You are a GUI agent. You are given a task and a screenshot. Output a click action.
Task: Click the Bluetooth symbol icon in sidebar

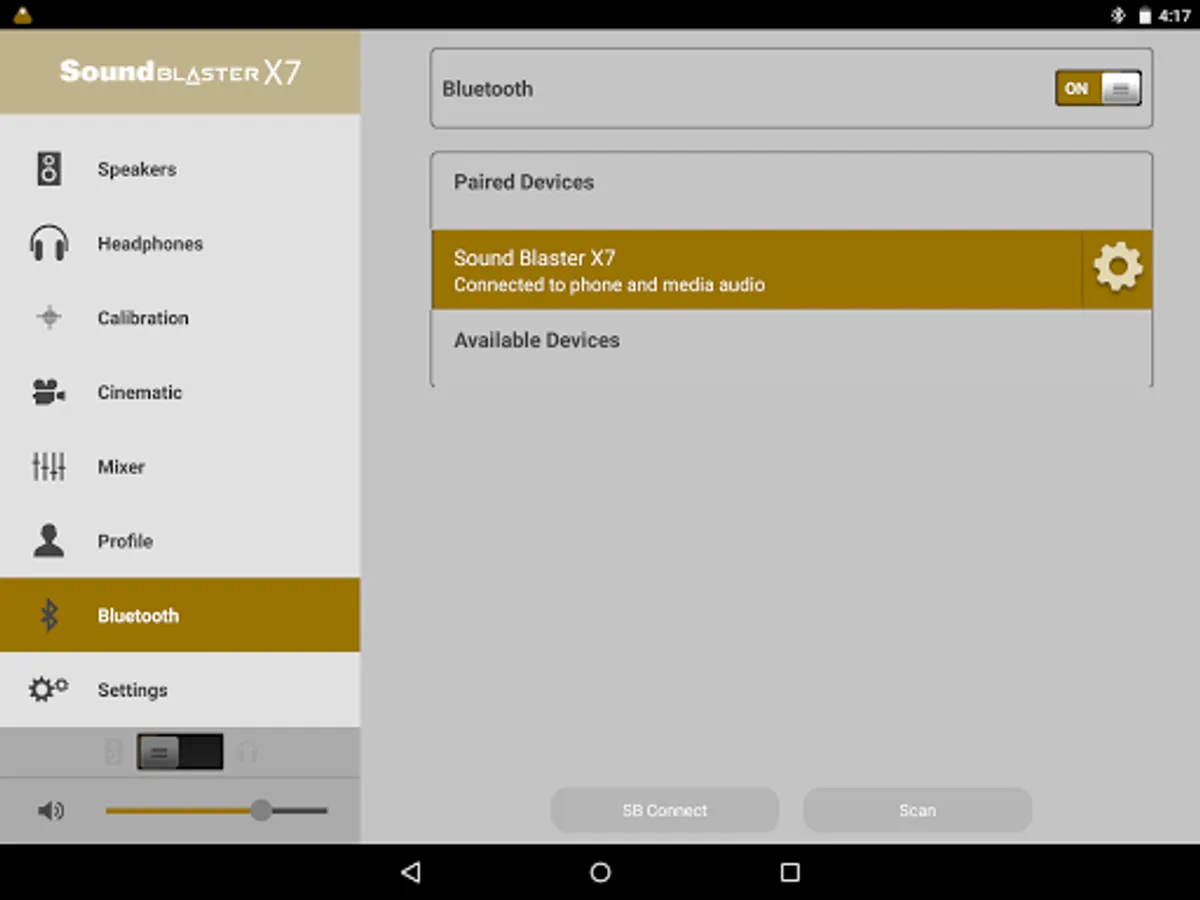point(49,615)
